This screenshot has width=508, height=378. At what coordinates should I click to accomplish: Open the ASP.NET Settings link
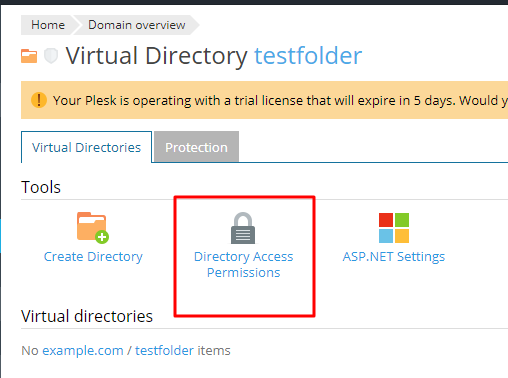[x=394, y=257]
